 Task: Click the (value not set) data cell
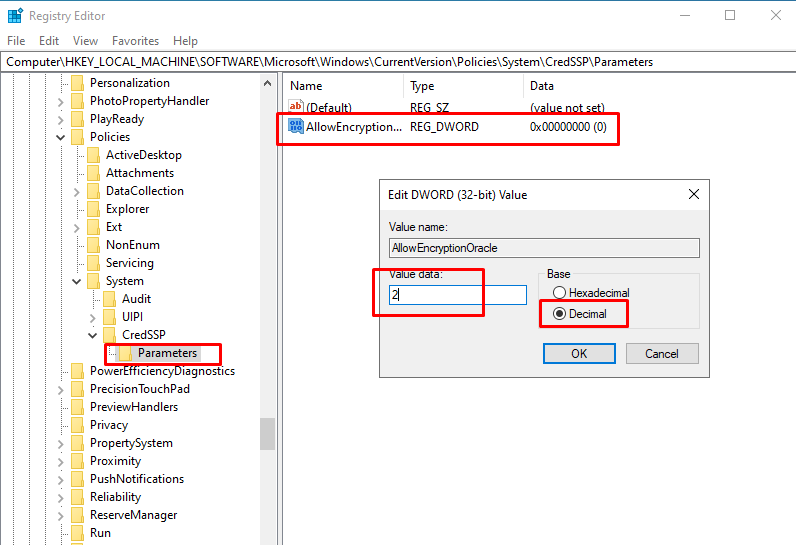point(567,107)
